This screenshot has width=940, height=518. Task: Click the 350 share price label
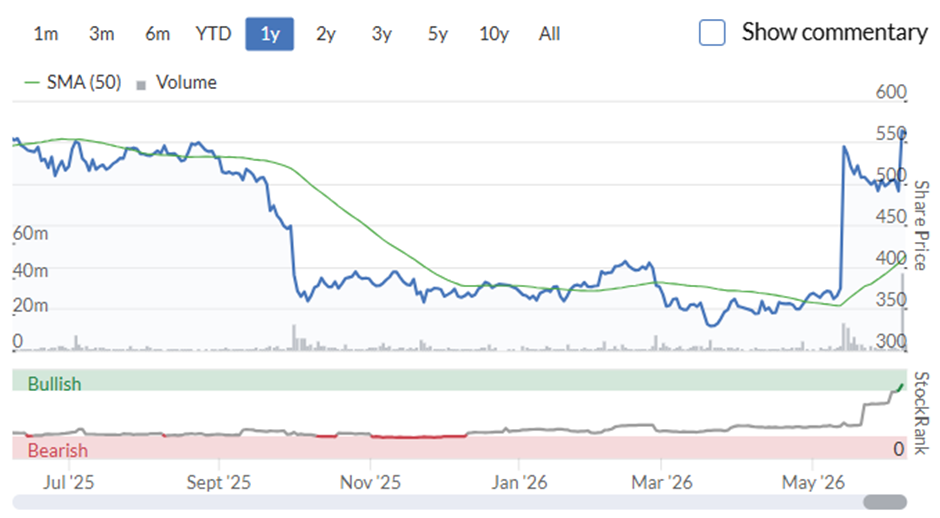(891, 299)
